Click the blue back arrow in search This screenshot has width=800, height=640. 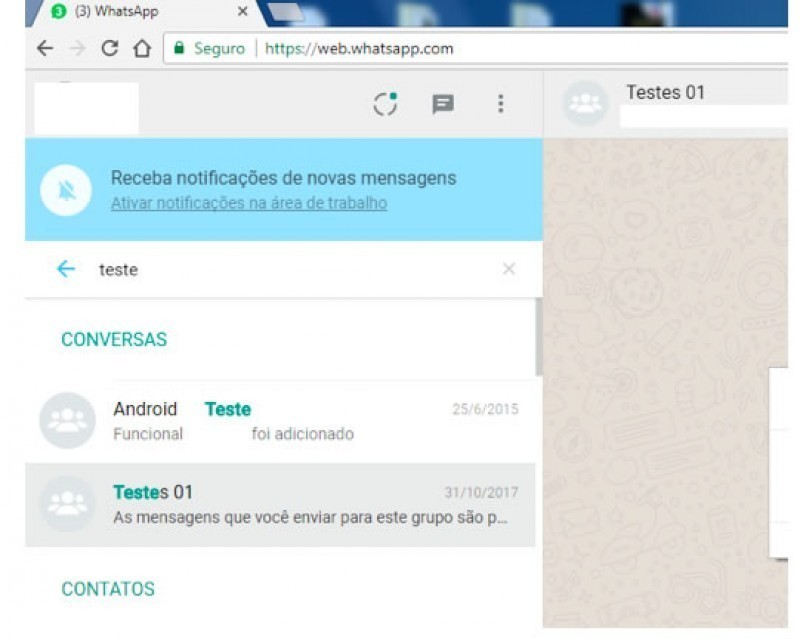66,268
